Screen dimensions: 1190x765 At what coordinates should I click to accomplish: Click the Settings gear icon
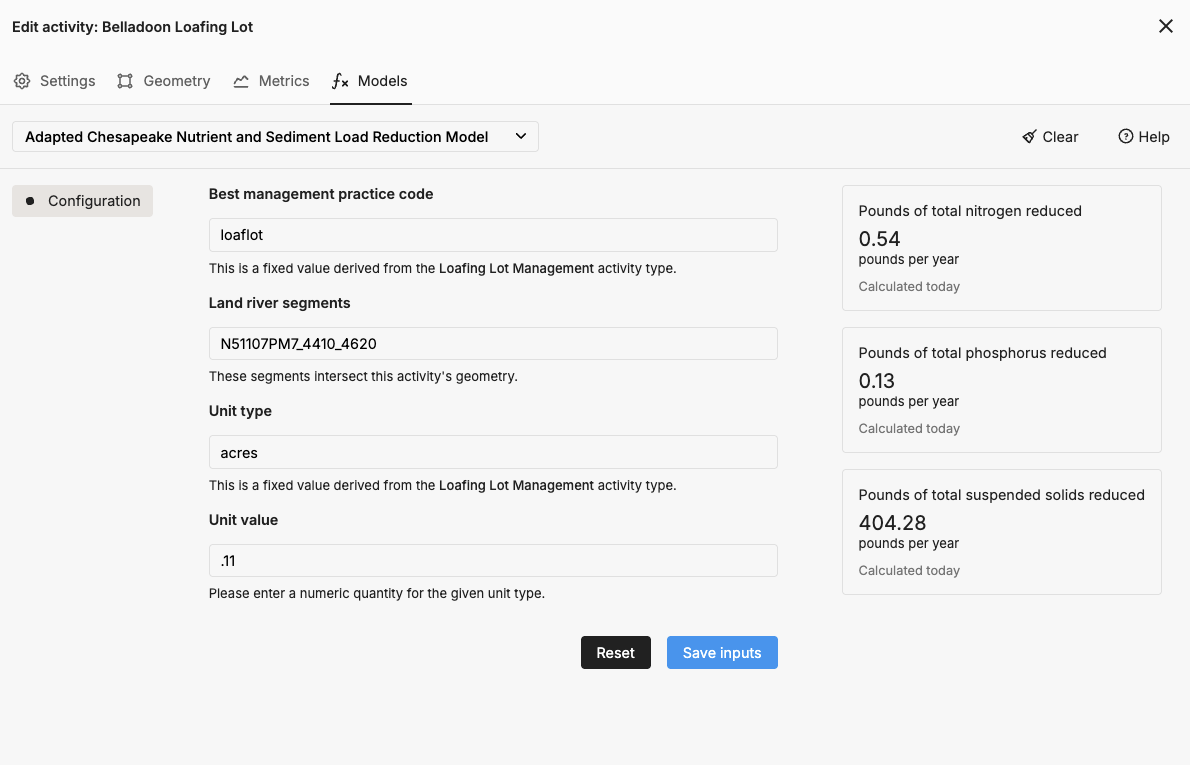pos(22,81)
